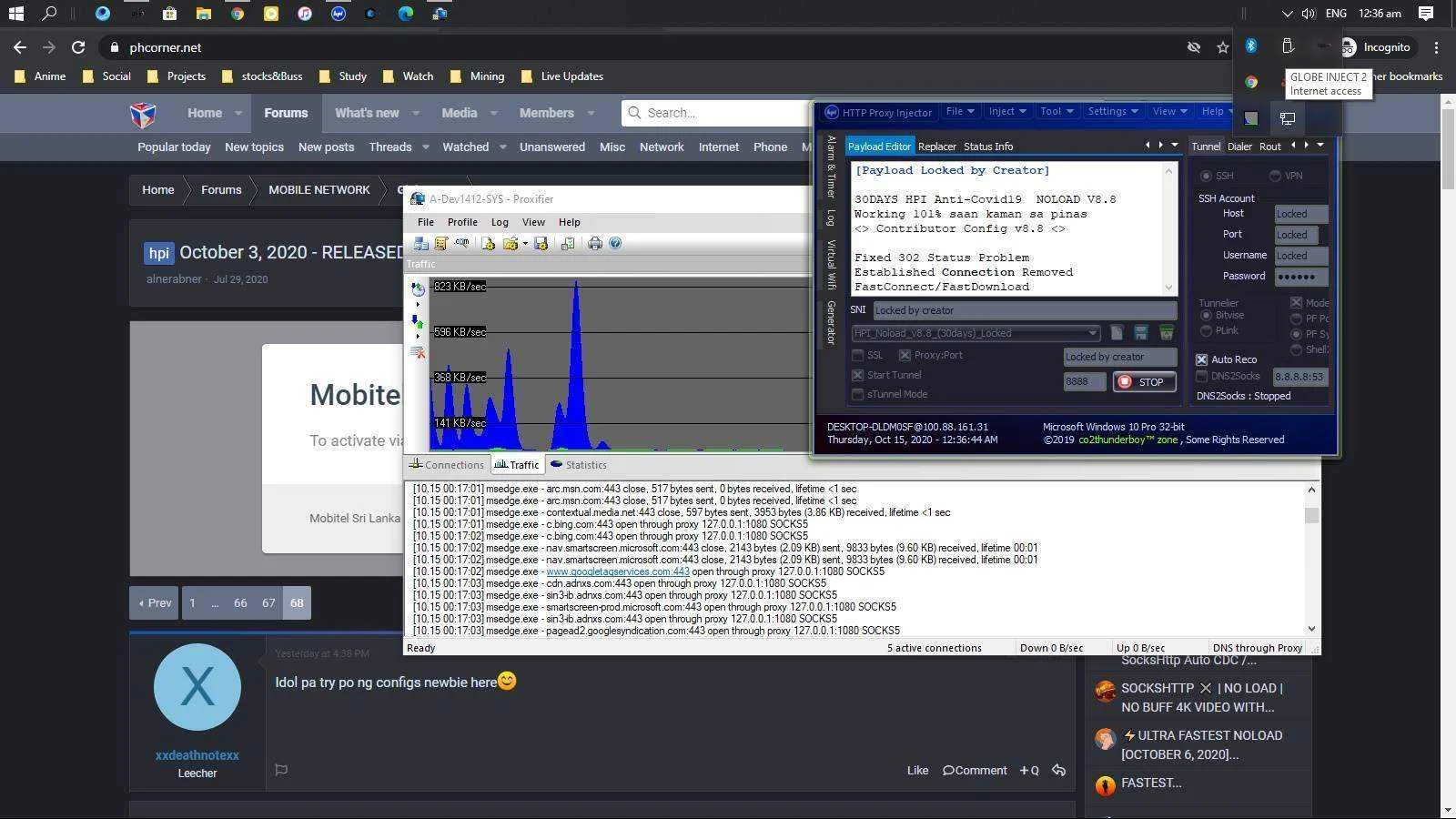This screenshot has width=1456, height=819.
Task: Select PLink tunneler radio button
Action: click(1206, 330)
